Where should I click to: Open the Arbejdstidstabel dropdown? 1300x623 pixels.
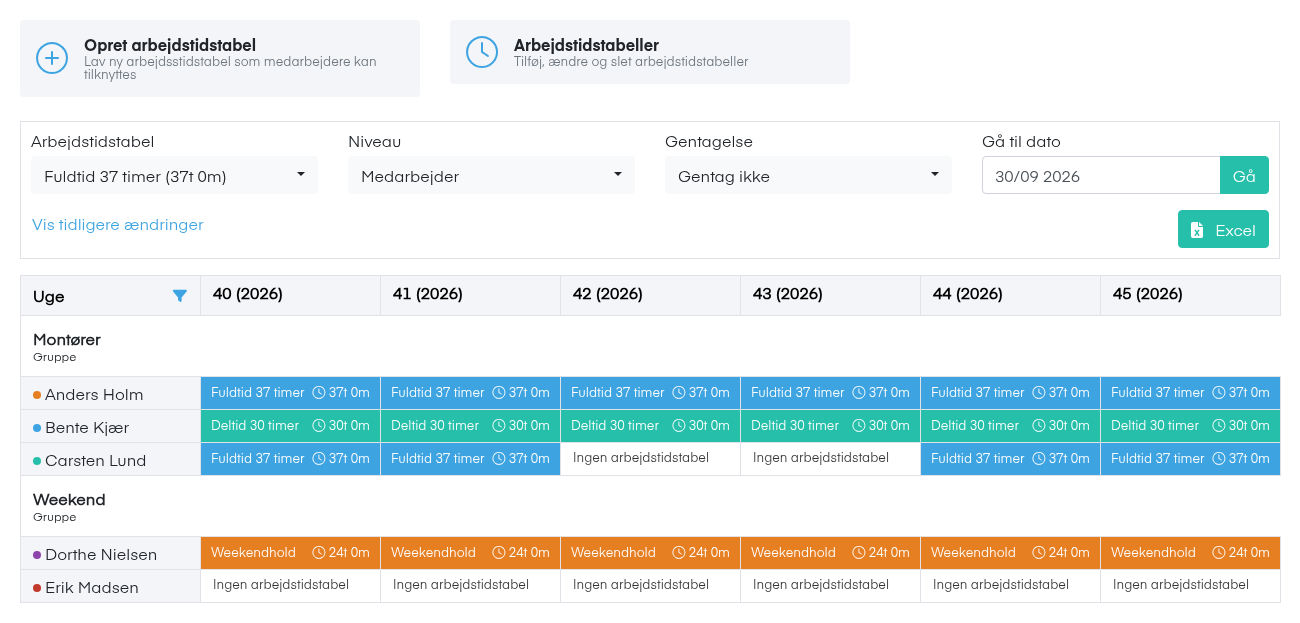[174, 176]
